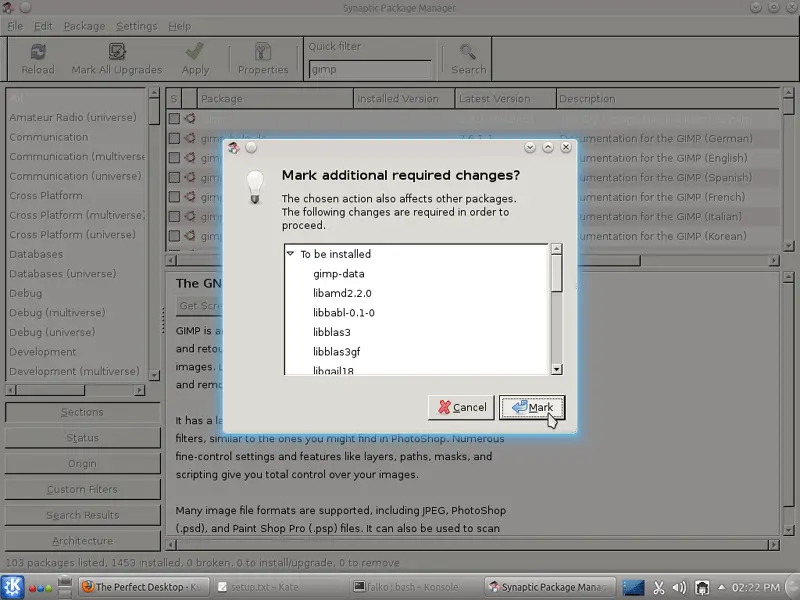Screen dimensions: 800x600
Task: Tick the checkbox for the English documentation package
Action: pos(174,158)
